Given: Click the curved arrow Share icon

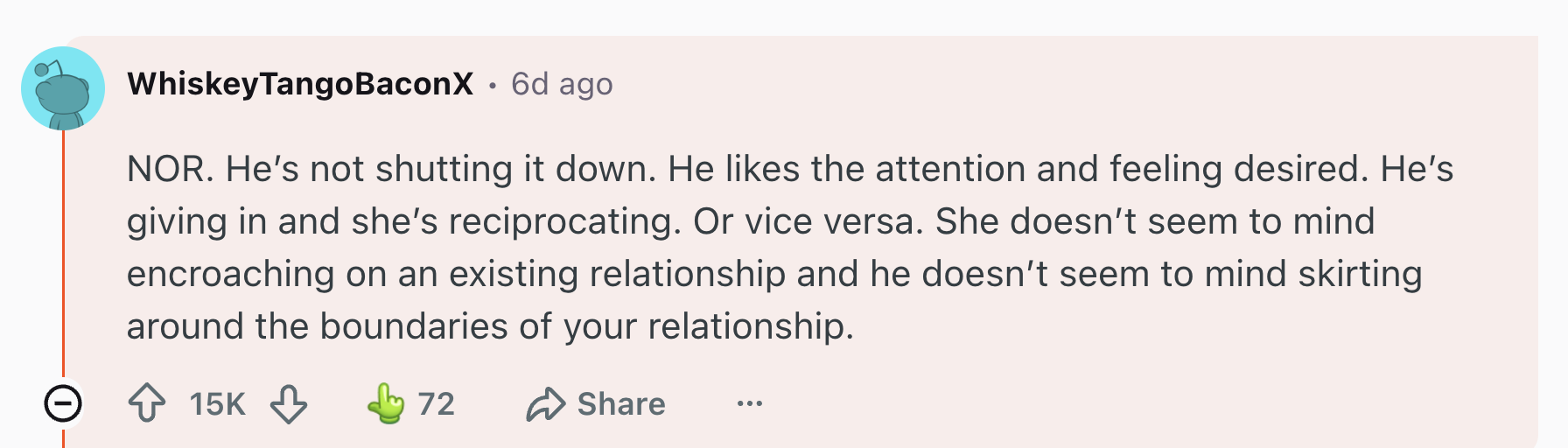Looking at the screenshot, I should 545,404.
